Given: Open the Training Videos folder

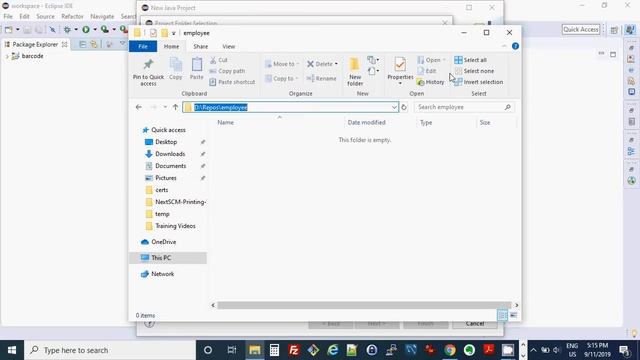Looking at the screenshot, I should 175,226.
